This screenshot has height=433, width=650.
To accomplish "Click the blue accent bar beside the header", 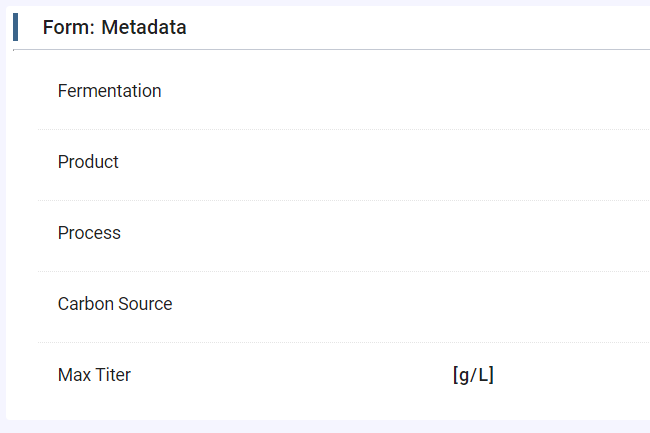I will click(16, 27).
